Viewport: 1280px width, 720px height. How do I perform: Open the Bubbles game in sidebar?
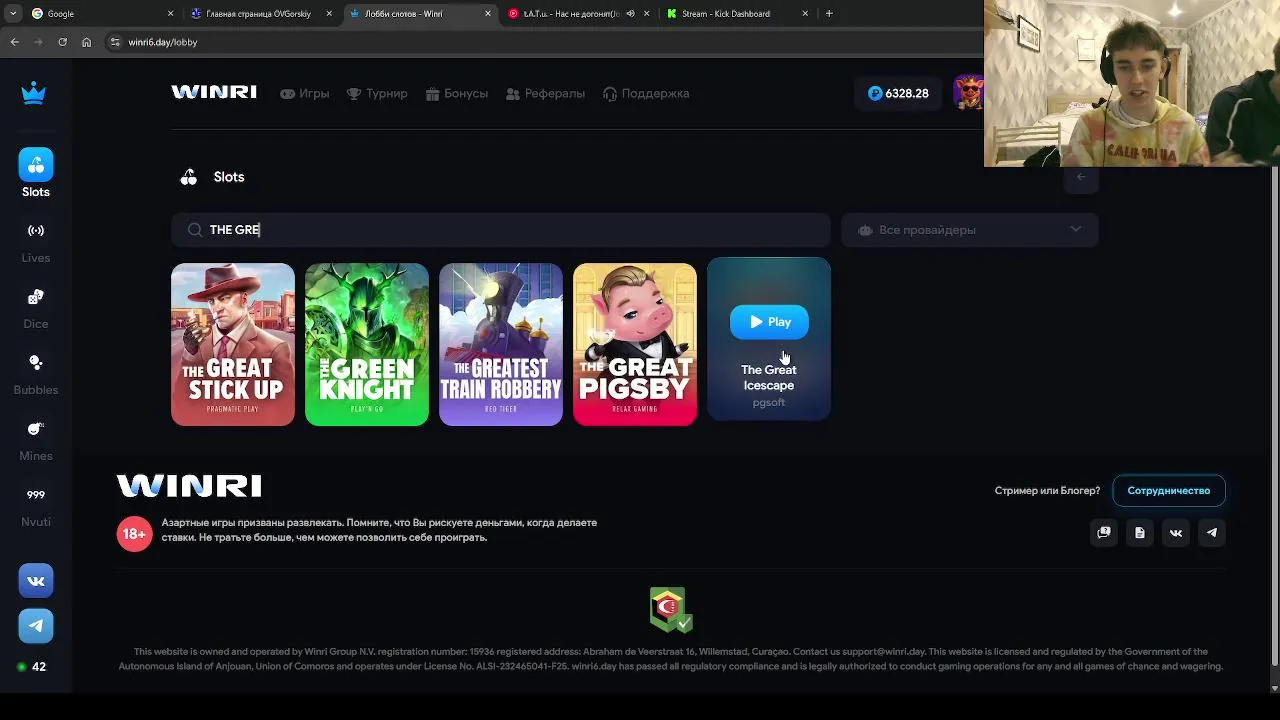[36, 375]
